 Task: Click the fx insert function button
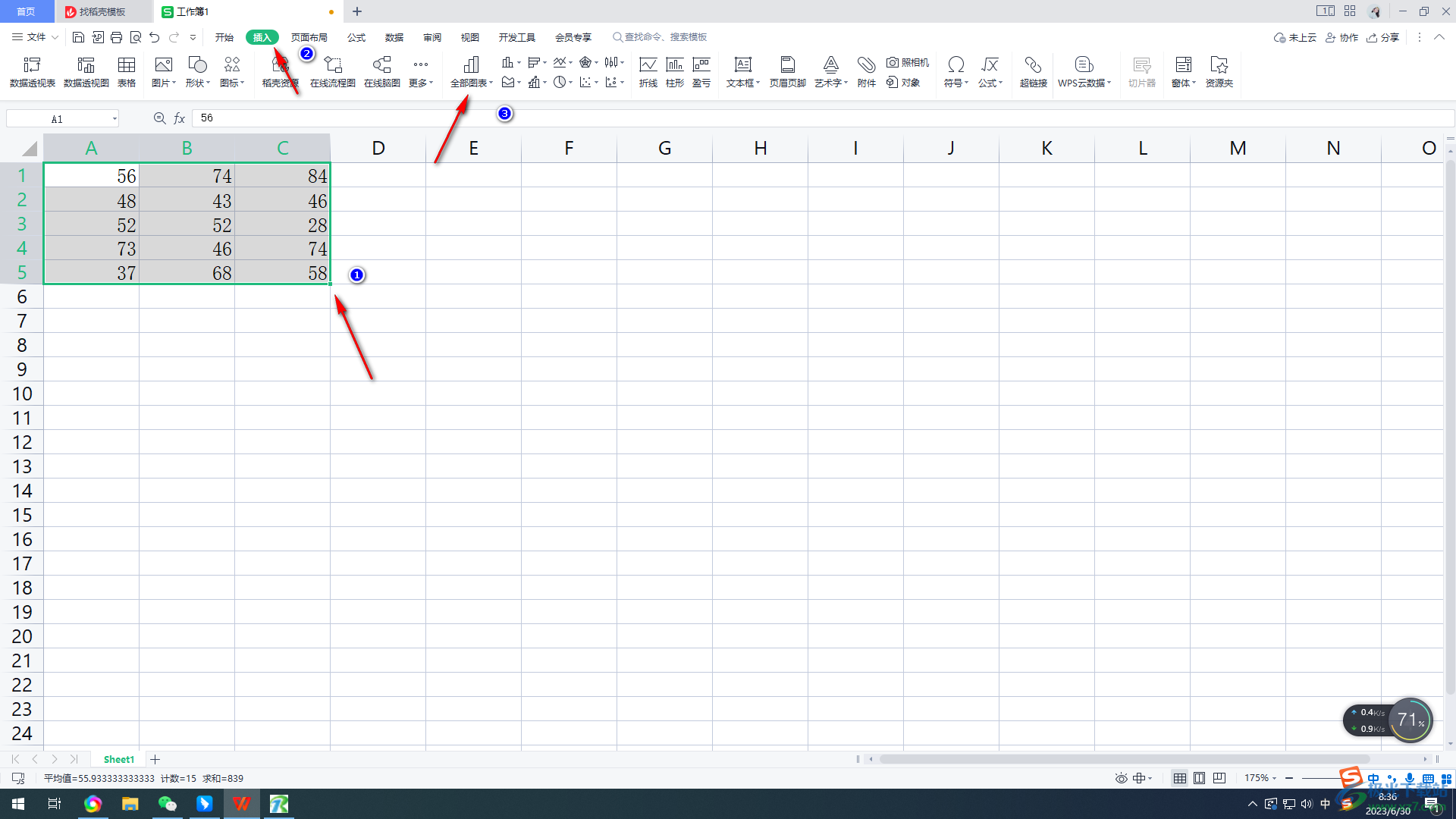(180, 118)
